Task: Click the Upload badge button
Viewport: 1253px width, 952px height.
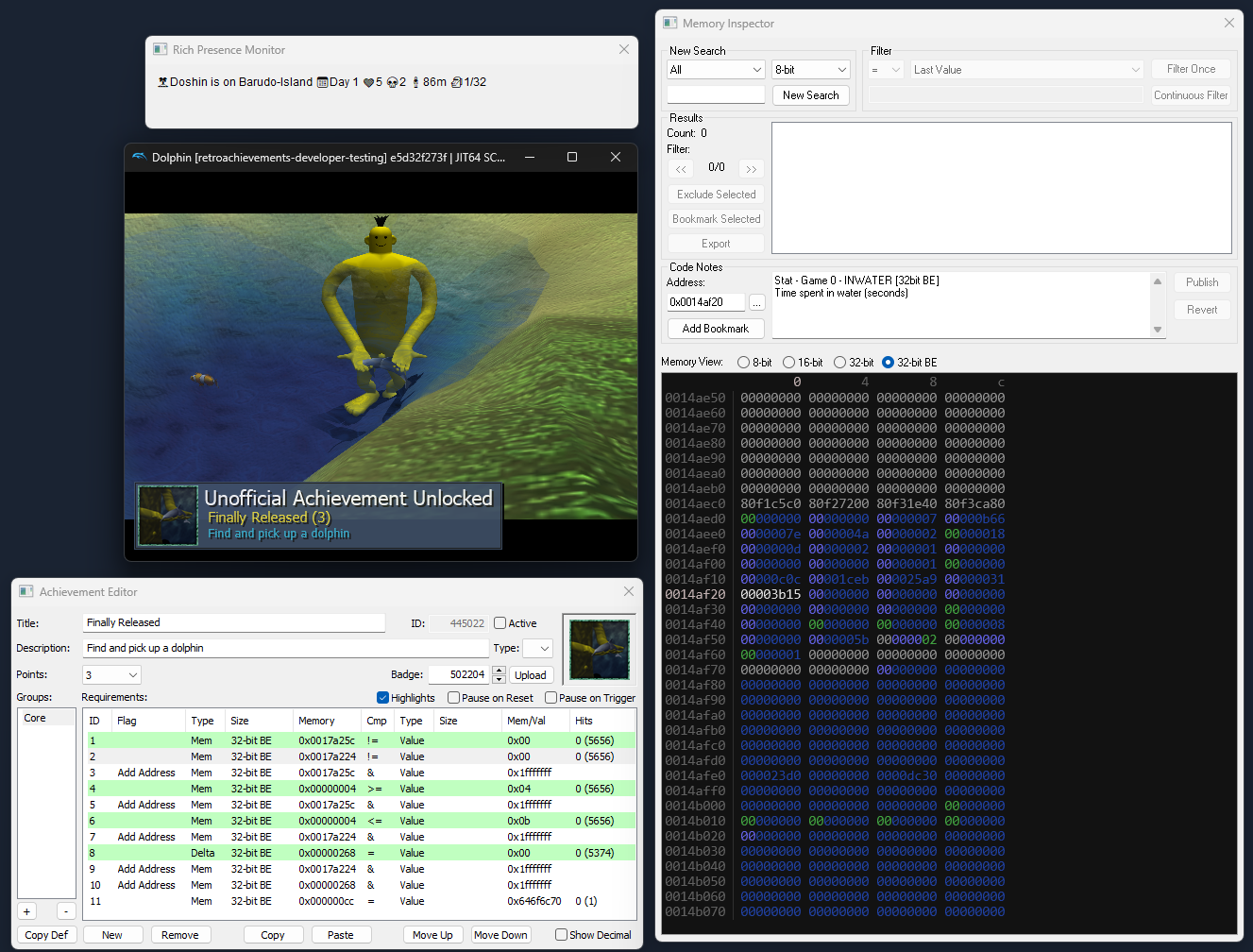Action: click(x=531, y=675)
